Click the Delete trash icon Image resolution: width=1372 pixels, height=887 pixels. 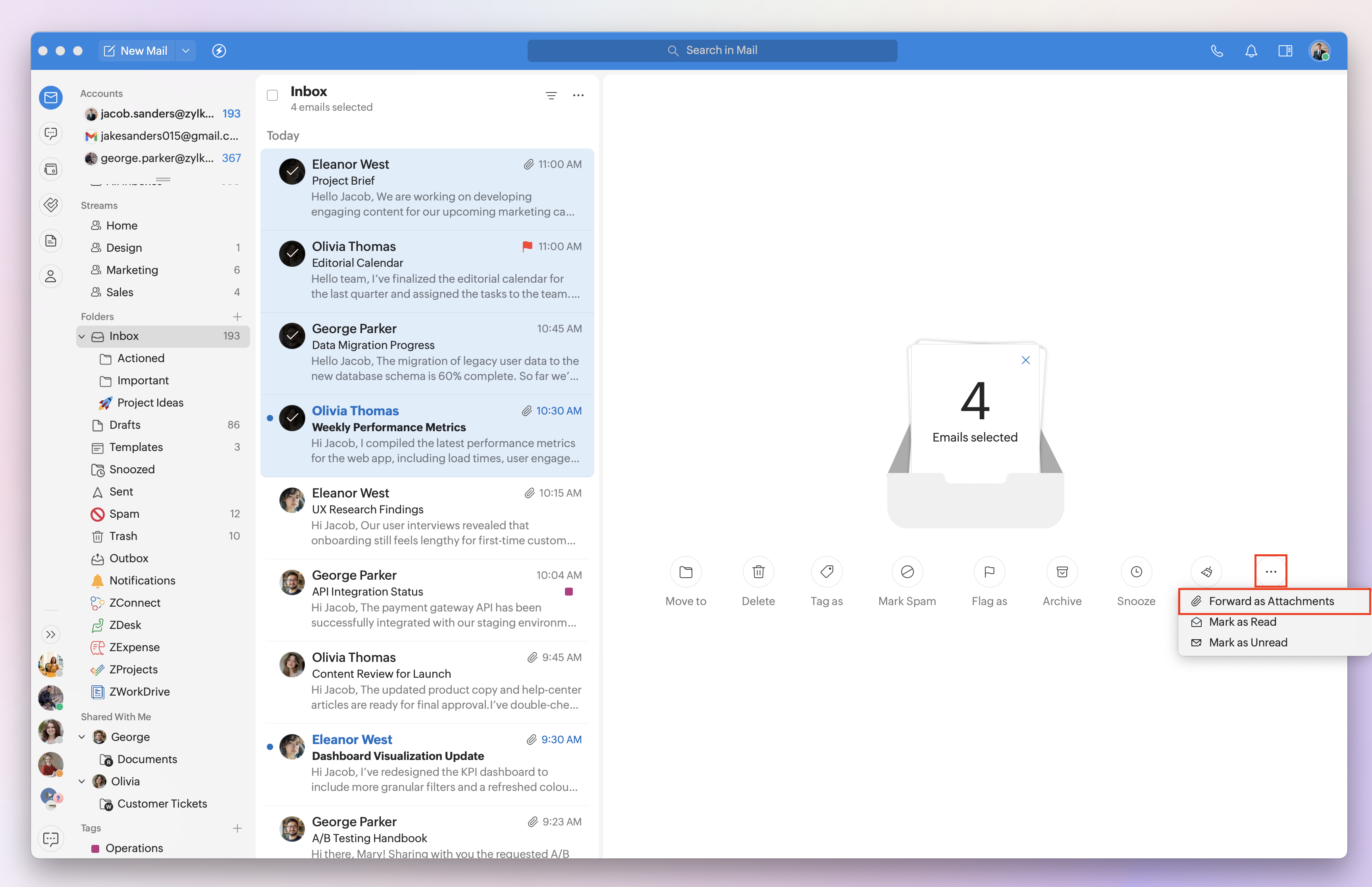click(758, 571)
